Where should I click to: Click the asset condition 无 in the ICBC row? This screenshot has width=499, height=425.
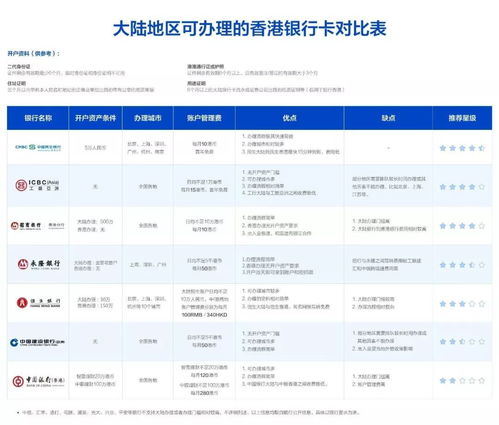tap(95, 186)
